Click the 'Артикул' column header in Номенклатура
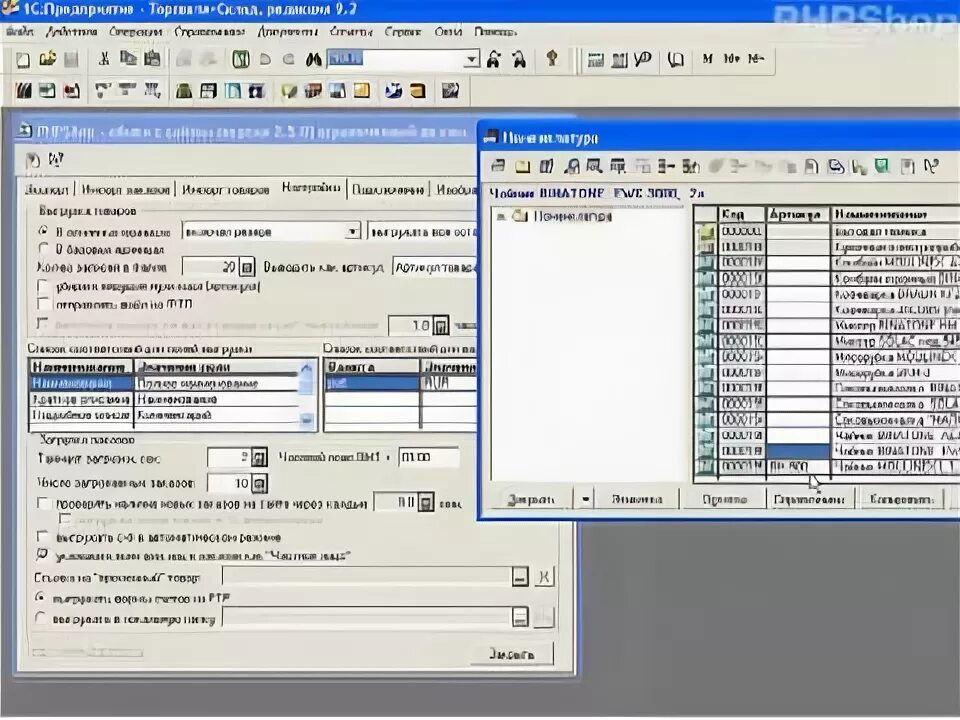Viewport: 960px width, 720px height. [797, 214]
